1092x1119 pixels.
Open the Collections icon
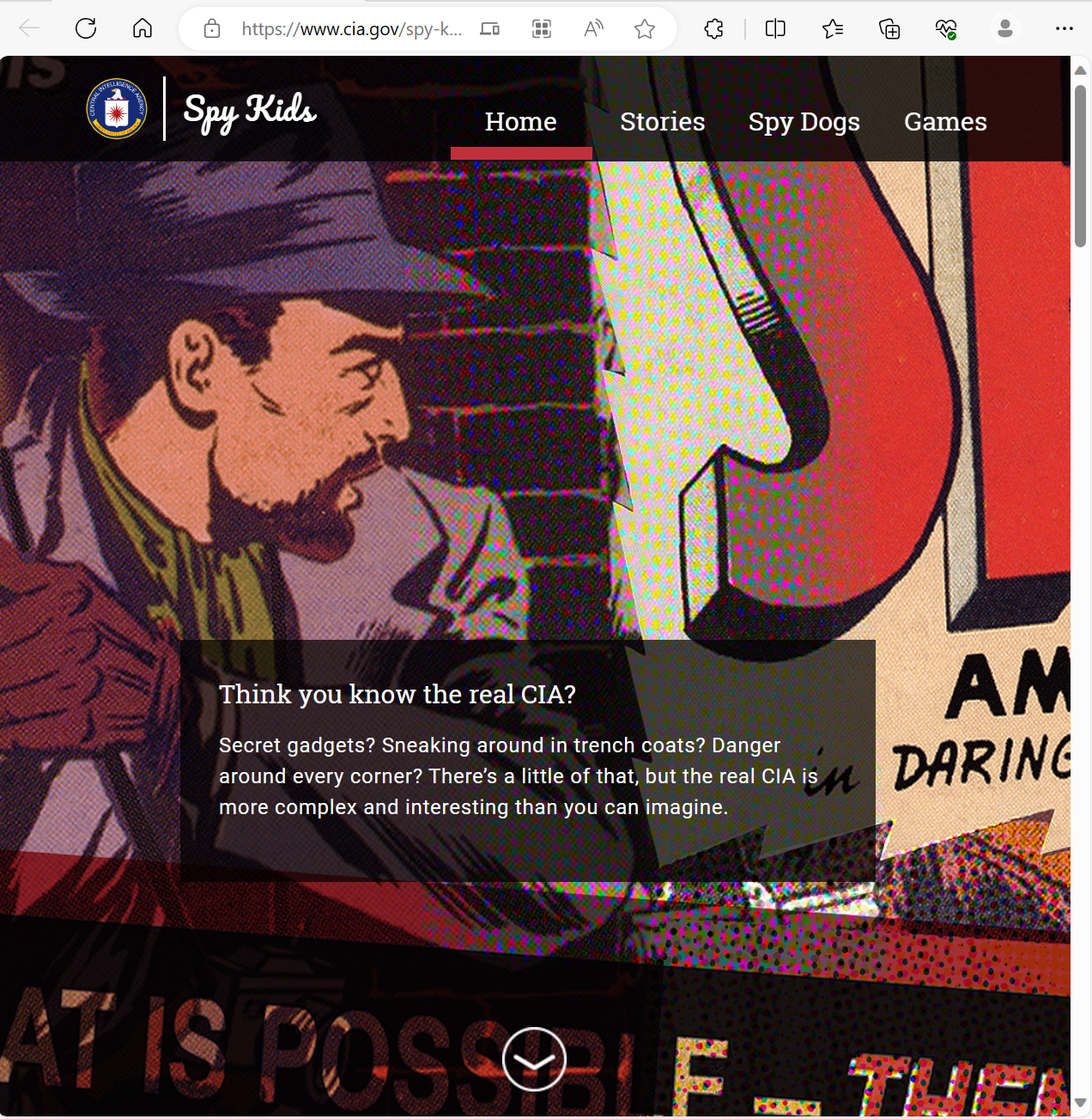point(889,29)
